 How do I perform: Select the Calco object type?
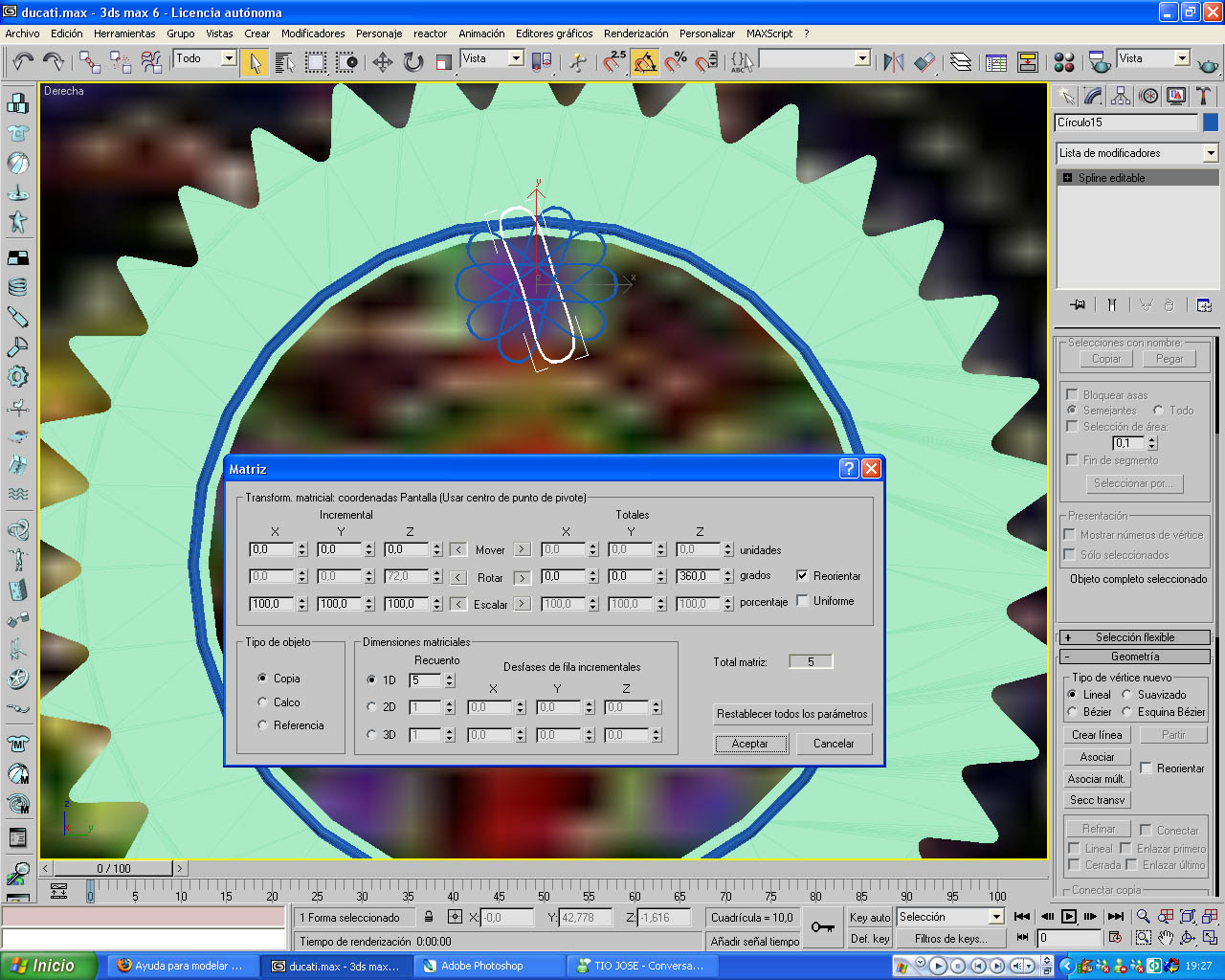click(x=262, y=702)
